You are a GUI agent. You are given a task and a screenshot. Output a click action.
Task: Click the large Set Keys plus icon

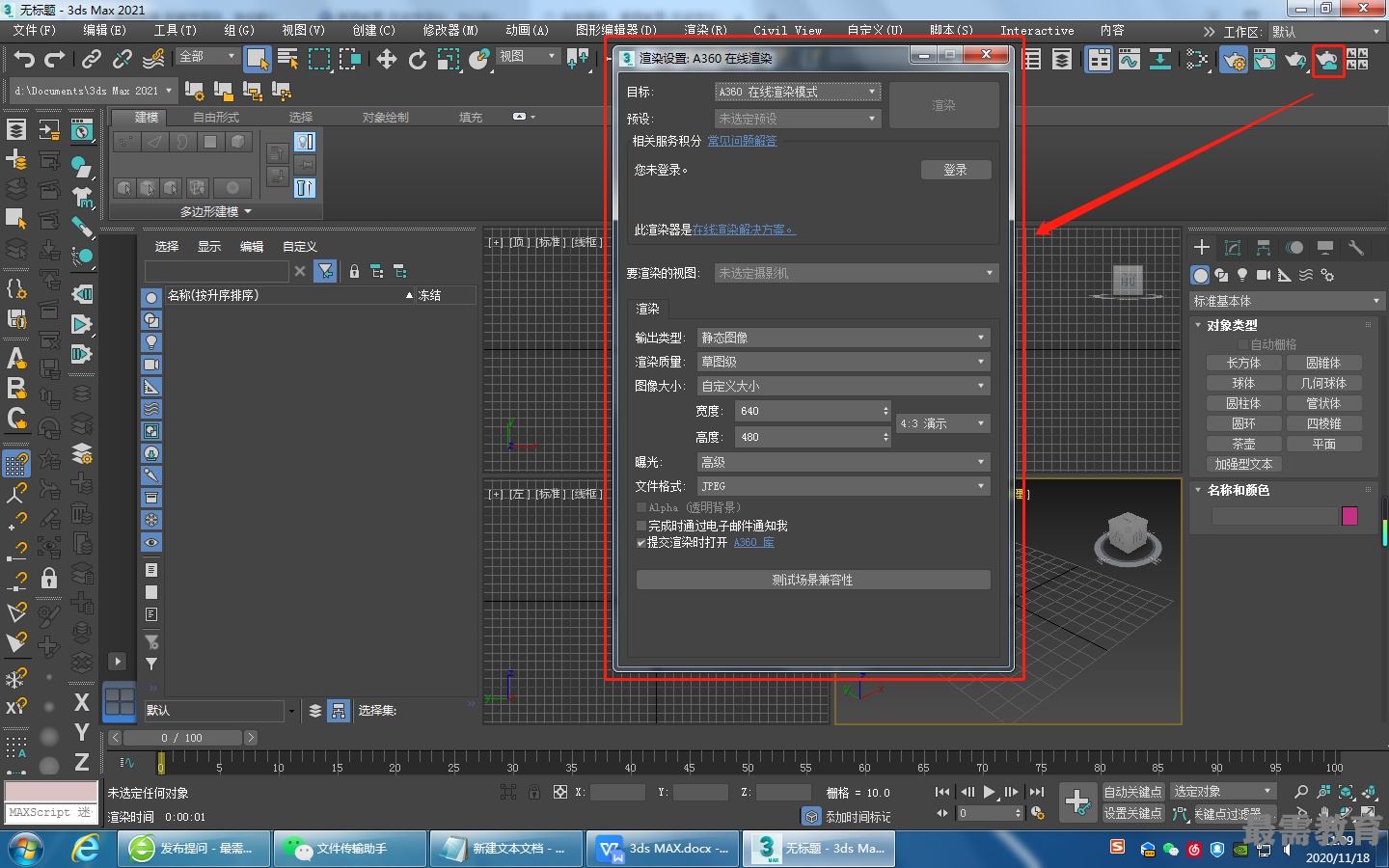coord(1077,801)
